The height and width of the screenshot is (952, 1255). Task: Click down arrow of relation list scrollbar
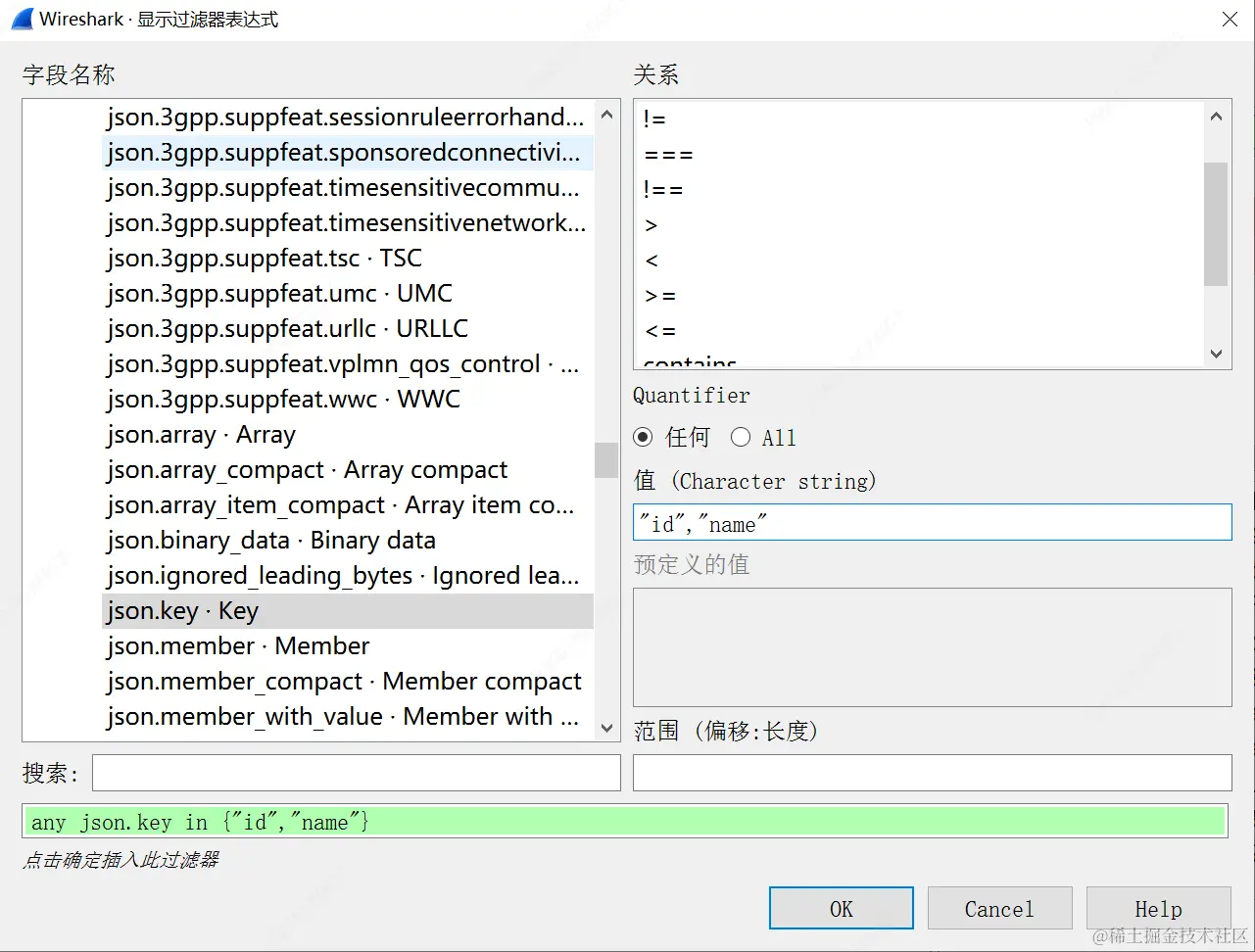[1217, 354]
